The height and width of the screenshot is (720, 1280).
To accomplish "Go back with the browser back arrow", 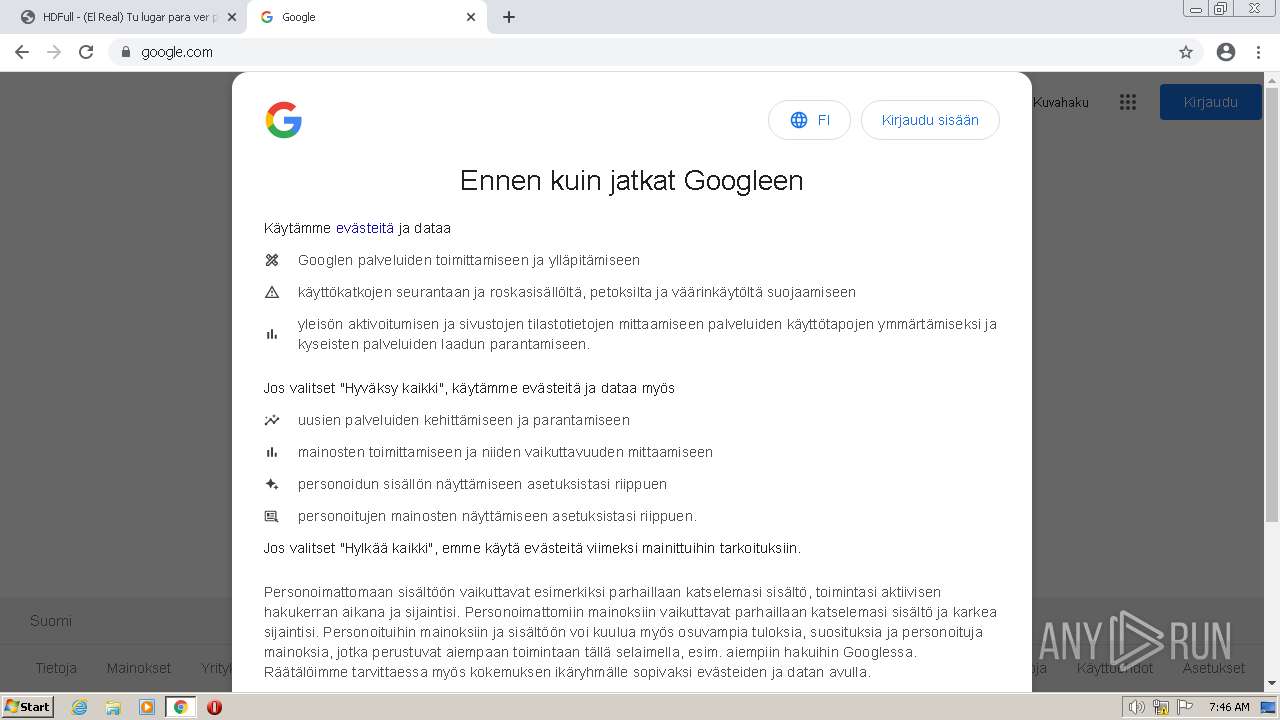I will tap(22, 52).
